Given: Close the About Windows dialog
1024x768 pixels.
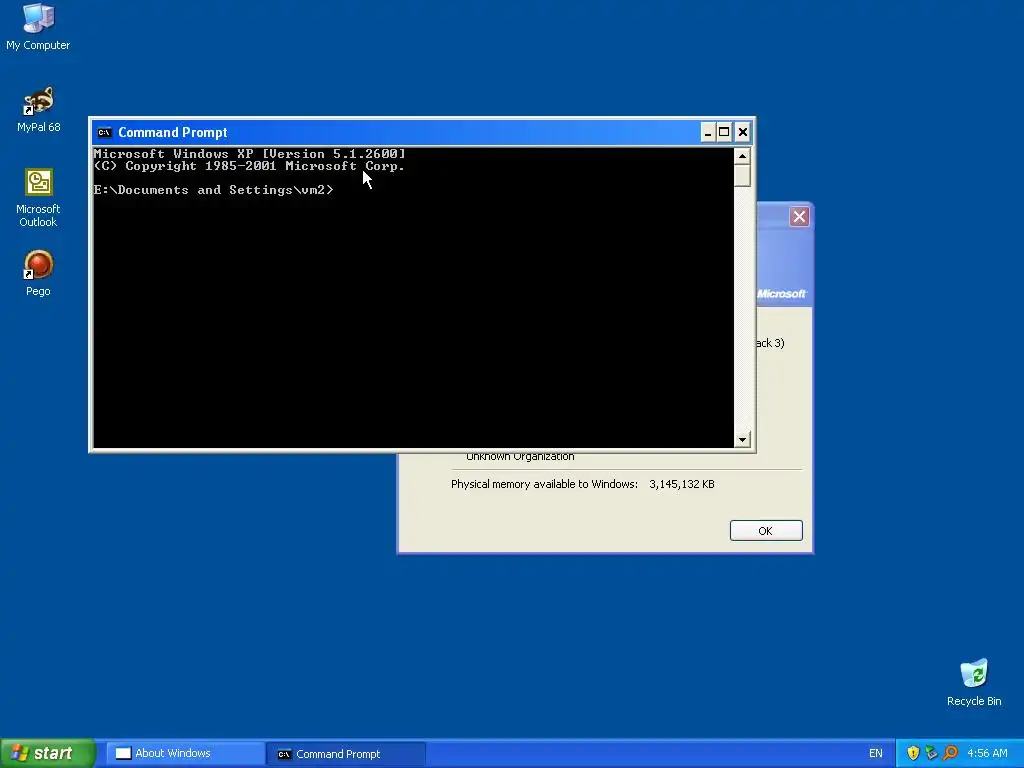Looking at the screenshot, I should coord(799,217).
